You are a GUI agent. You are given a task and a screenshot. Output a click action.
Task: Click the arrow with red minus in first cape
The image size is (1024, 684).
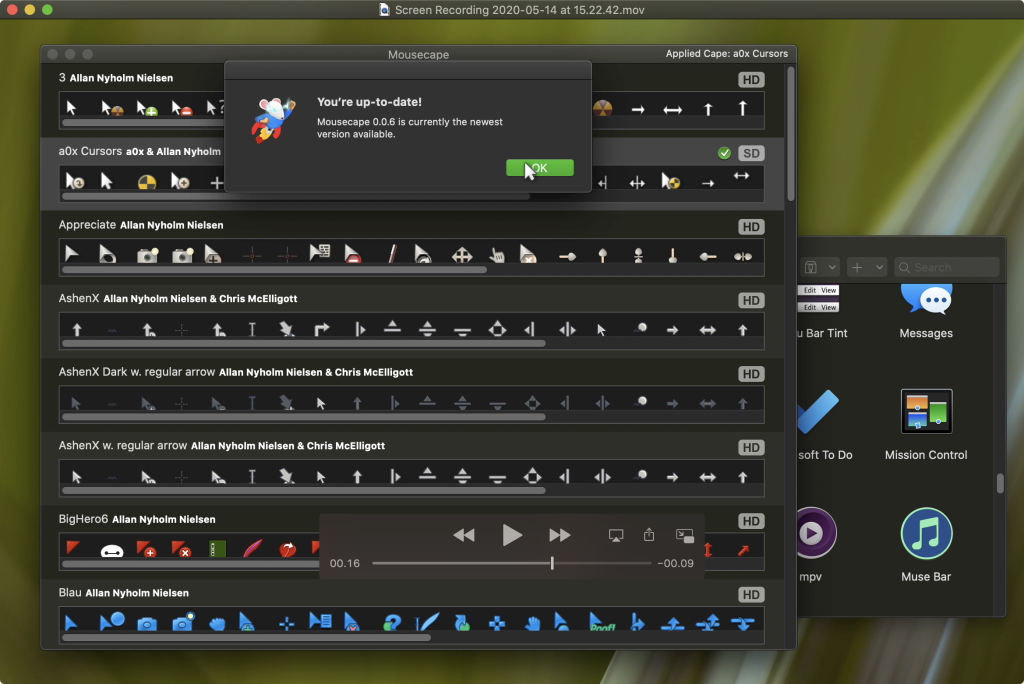[x=182, y=108]
